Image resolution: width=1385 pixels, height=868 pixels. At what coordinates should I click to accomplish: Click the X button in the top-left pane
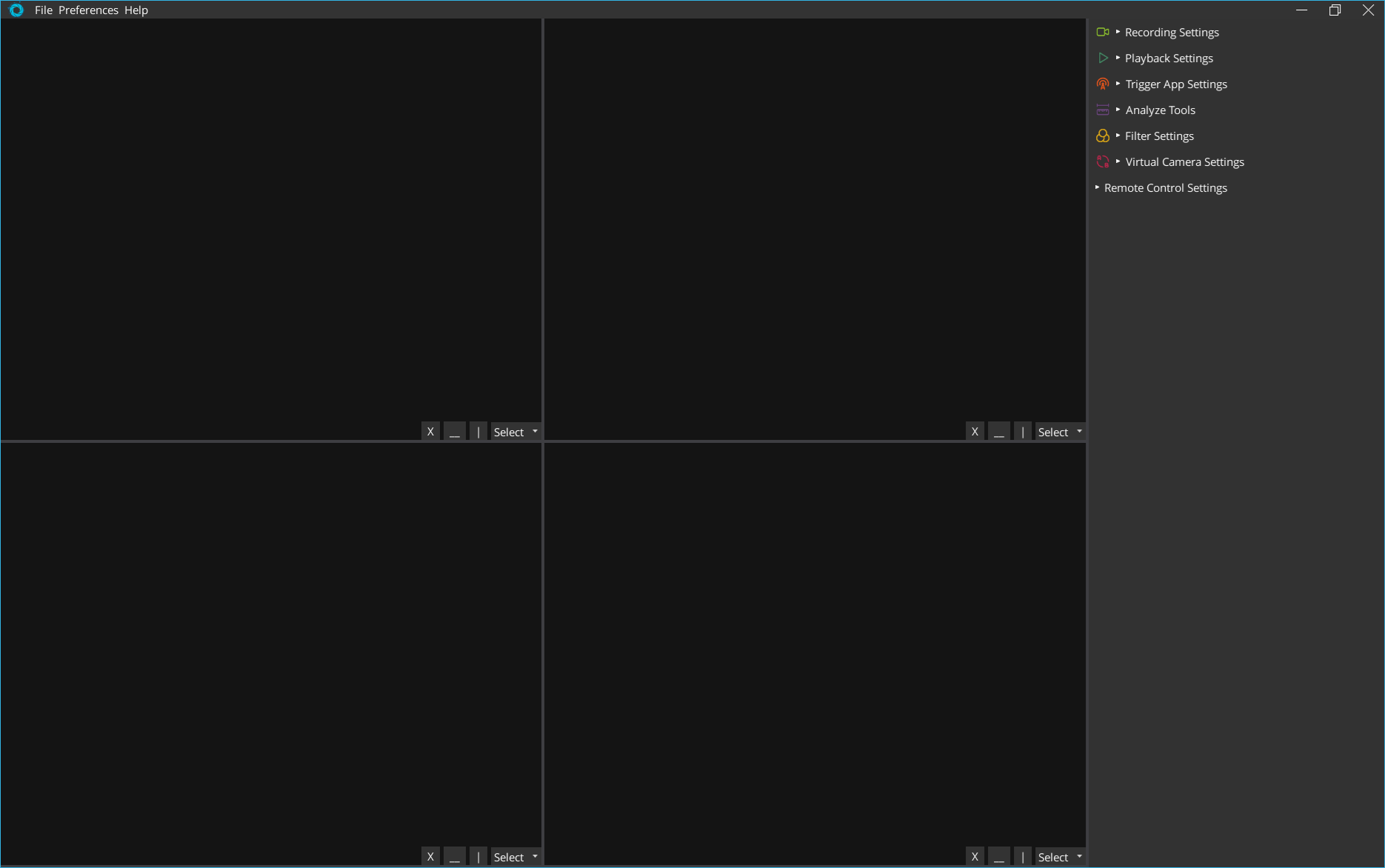click(x=430, y=432)
